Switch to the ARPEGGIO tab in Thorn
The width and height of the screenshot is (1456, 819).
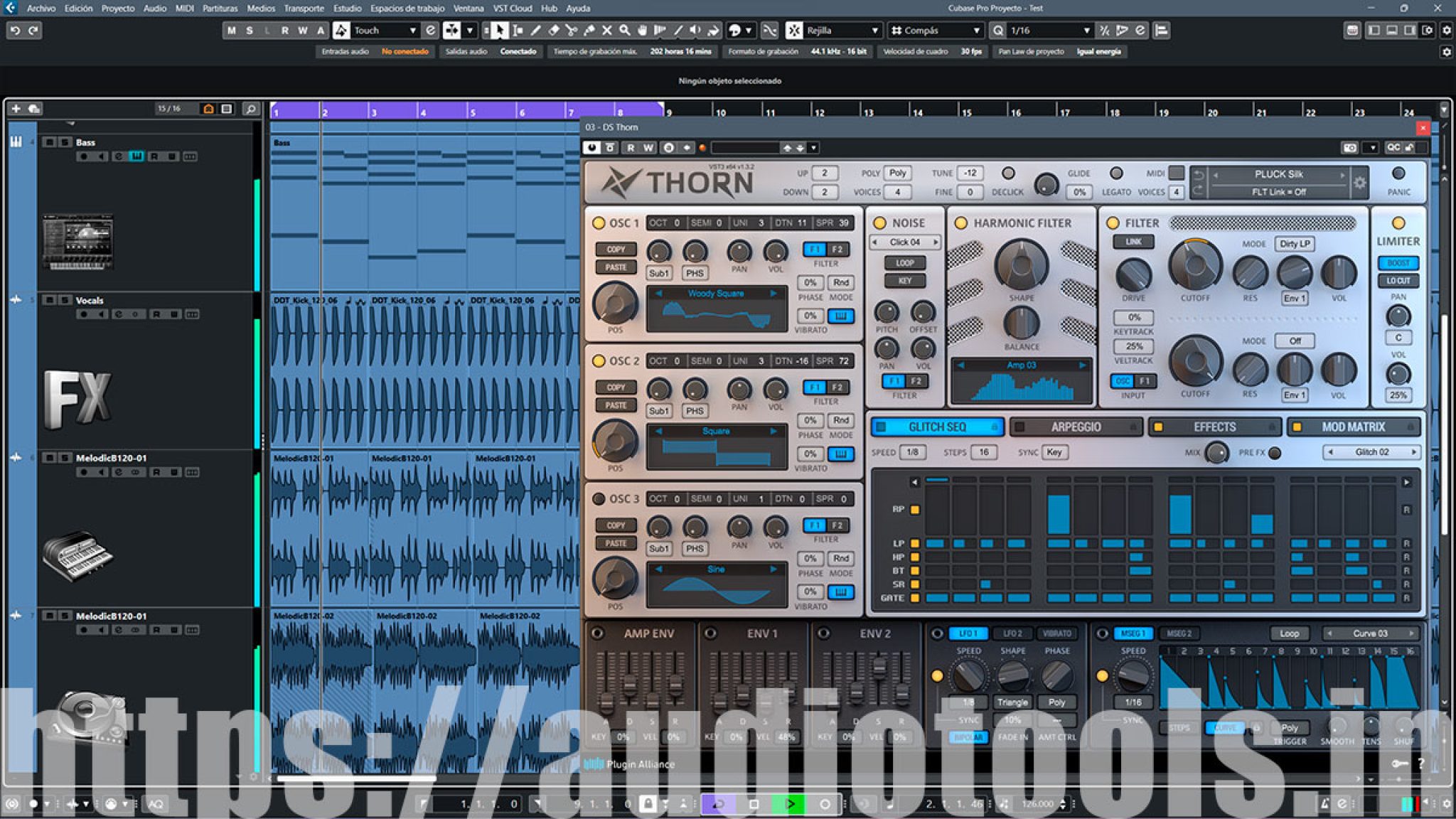[x=1074, y=427]
